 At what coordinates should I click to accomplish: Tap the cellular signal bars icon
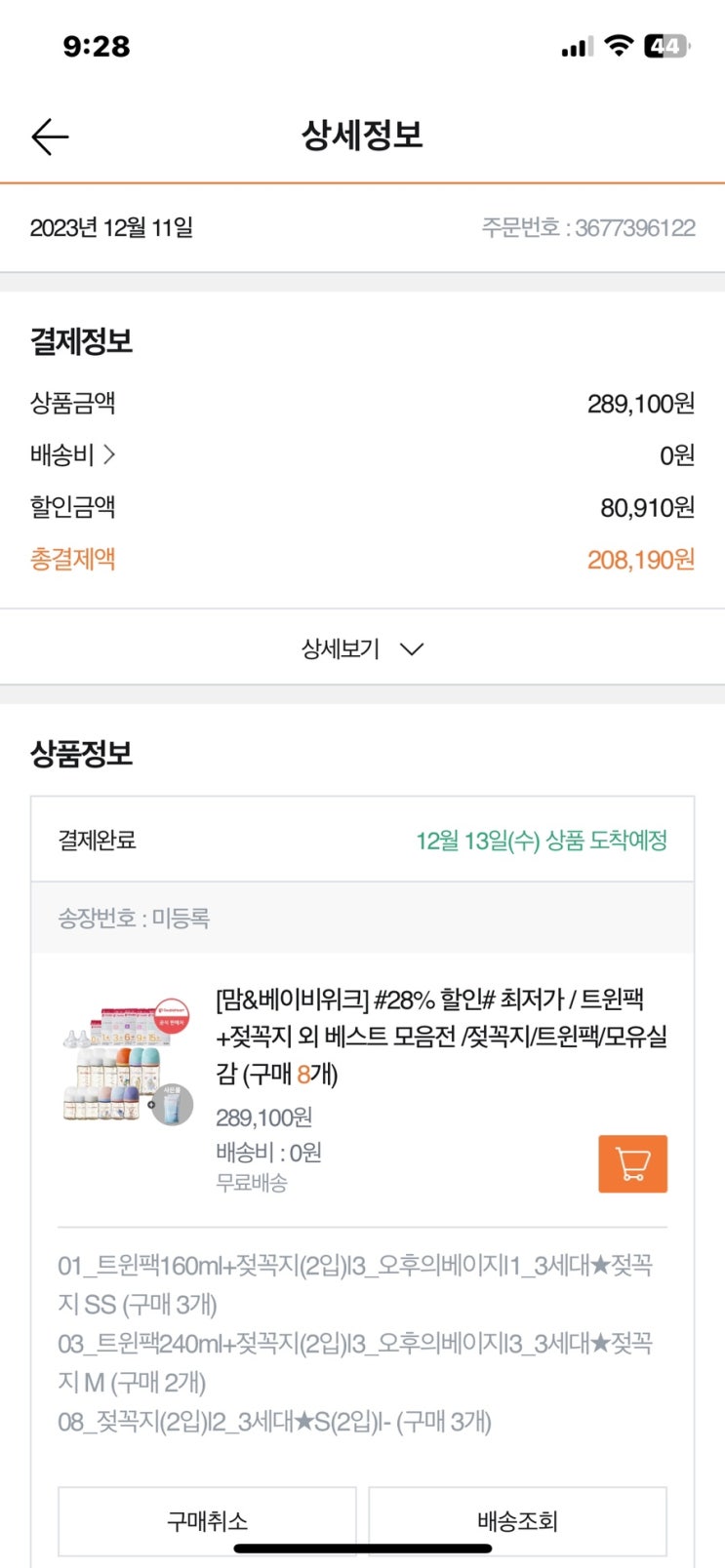[577, 47]
